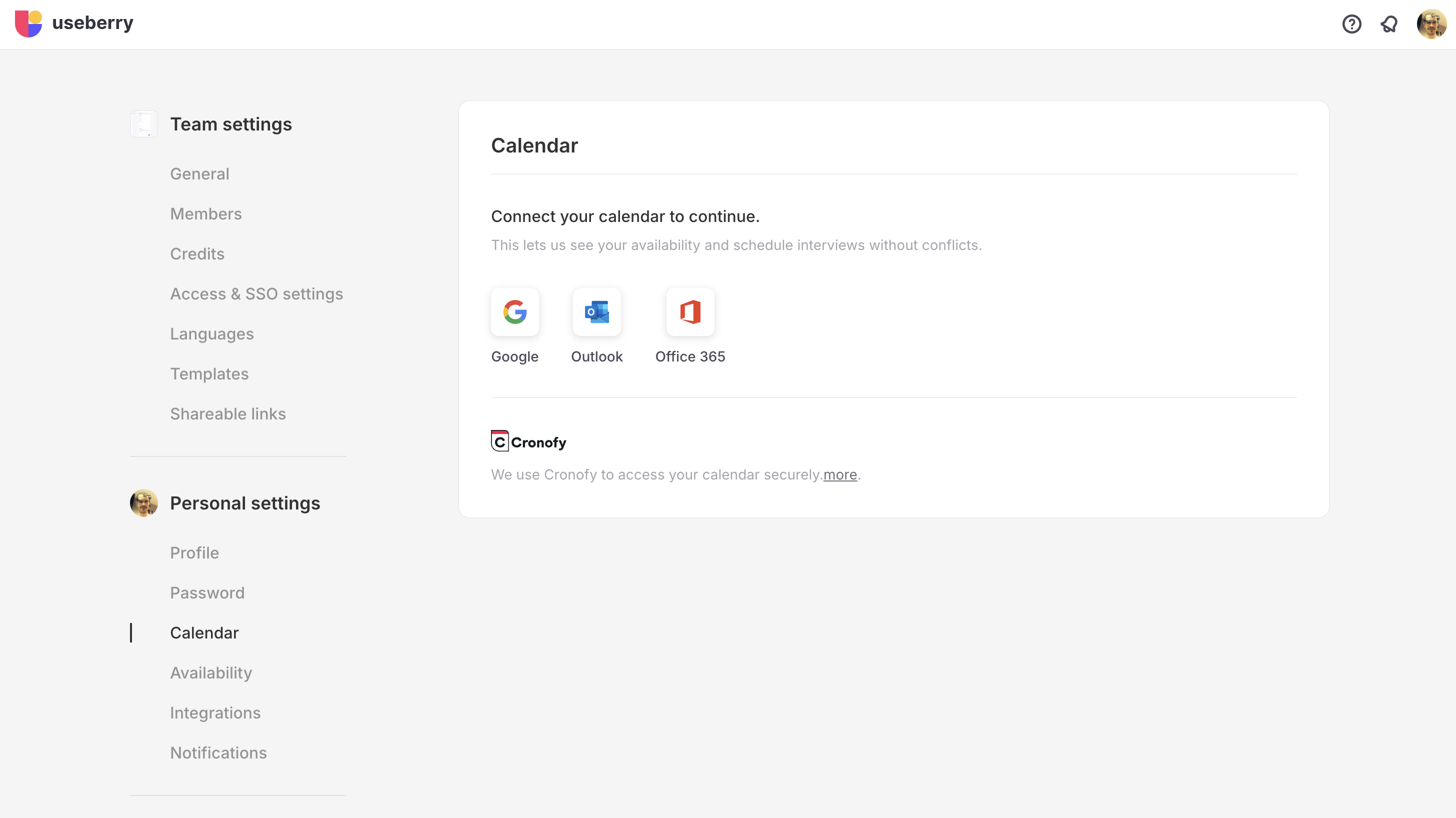Viewport: 1456px width, 818px height.
Task: Click the Calendar panel heading
Action: coord(534,146)
